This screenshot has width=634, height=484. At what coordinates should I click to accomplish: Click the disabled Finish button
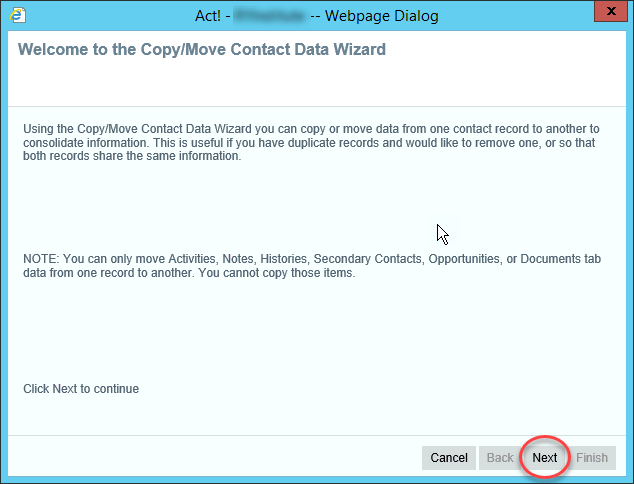(x=592, y=458)
